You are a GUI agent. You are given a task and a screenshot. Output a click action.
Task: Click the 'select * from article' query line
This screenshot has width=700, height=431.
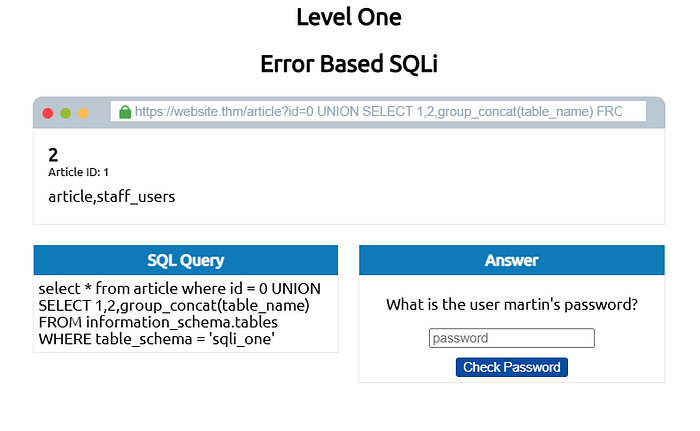tap(179, 289)
